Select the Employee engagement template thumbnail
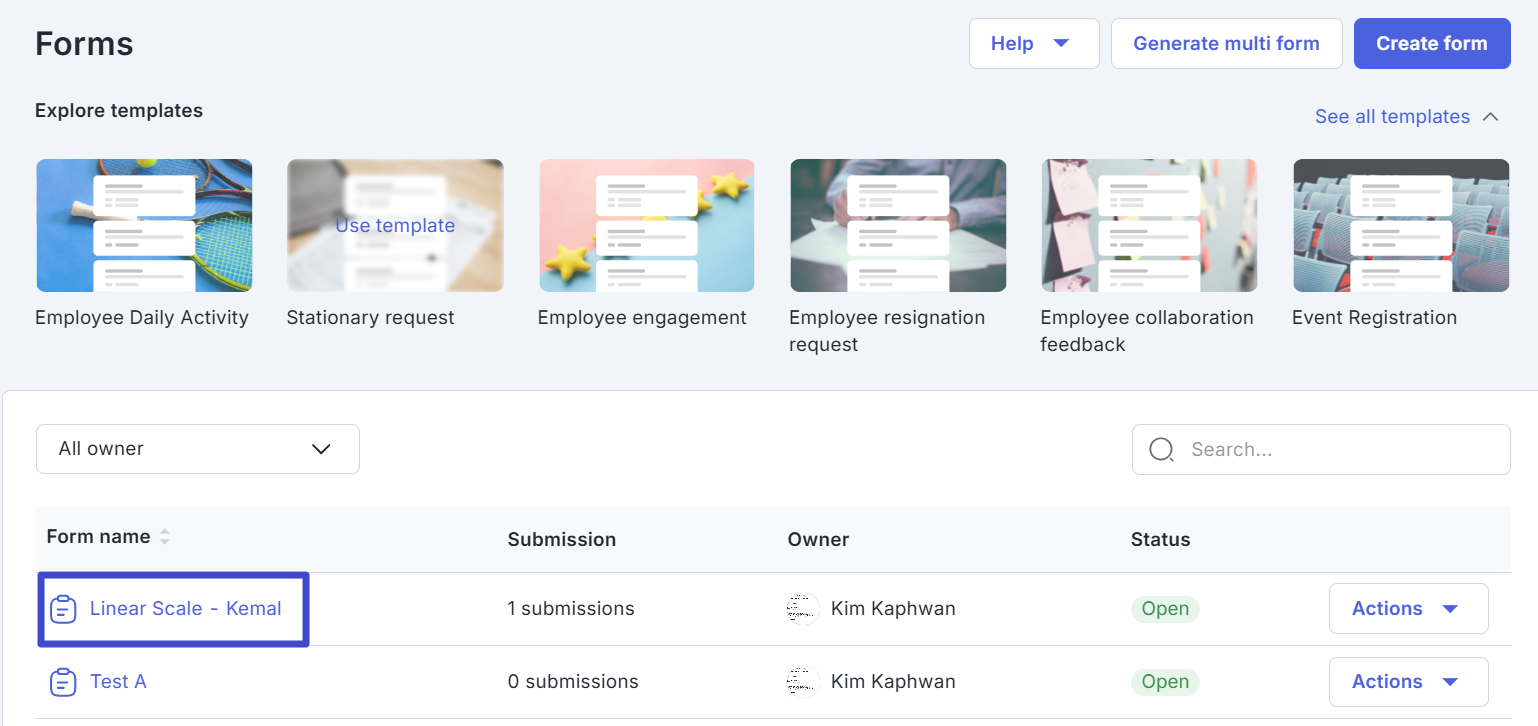Image resolution: width=1538 pixels, height=726 pixels. point(647,226)
